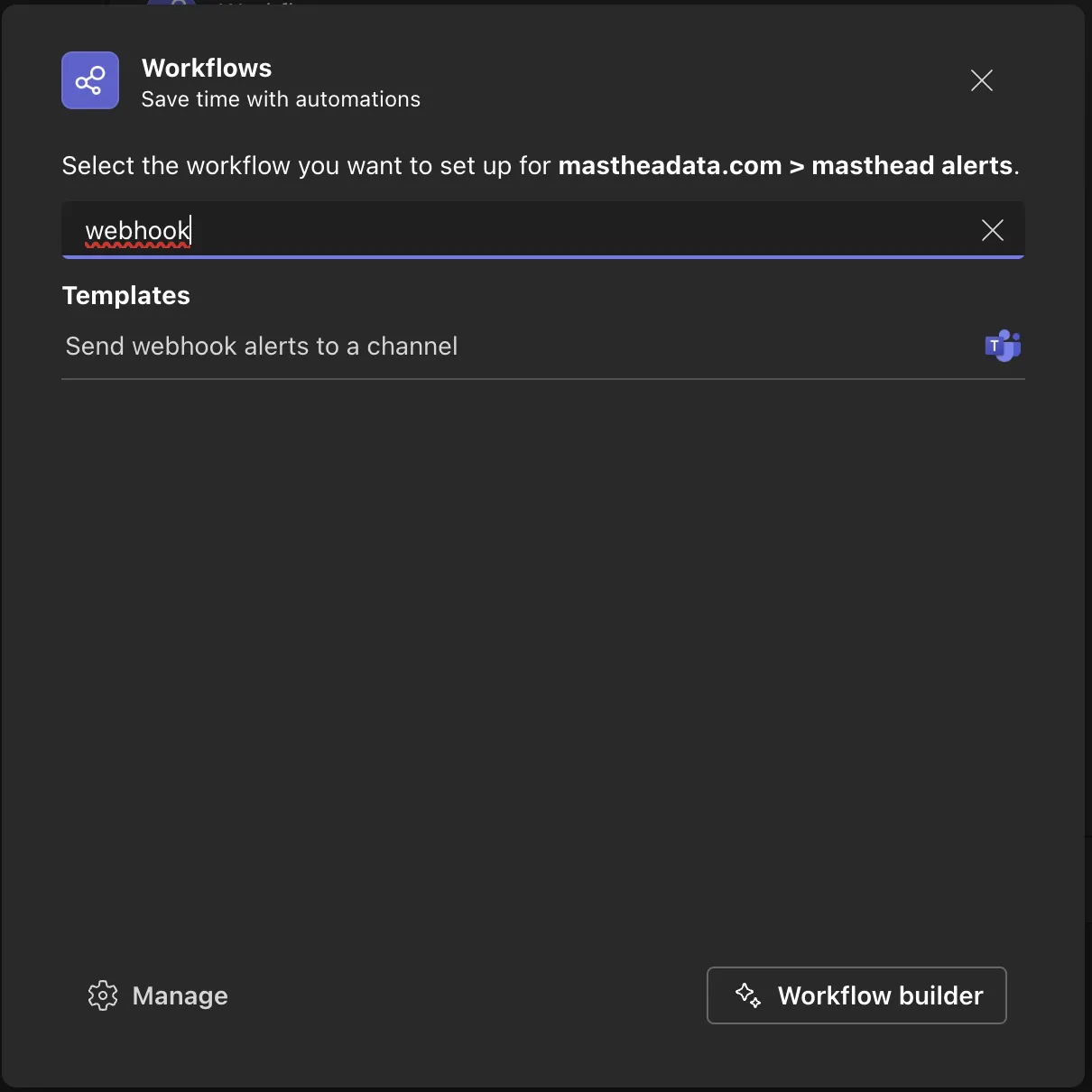Image resolution: width=1092 pixels, height=1092 pixels.
Task: Click the Workflows dialog title
Action: coord(207,69)
